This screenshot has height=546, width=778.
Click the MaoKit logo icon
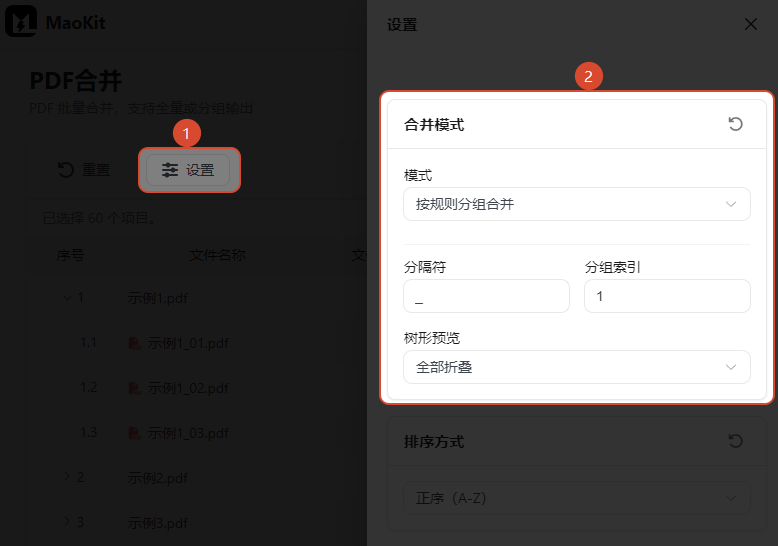point(21,21)
